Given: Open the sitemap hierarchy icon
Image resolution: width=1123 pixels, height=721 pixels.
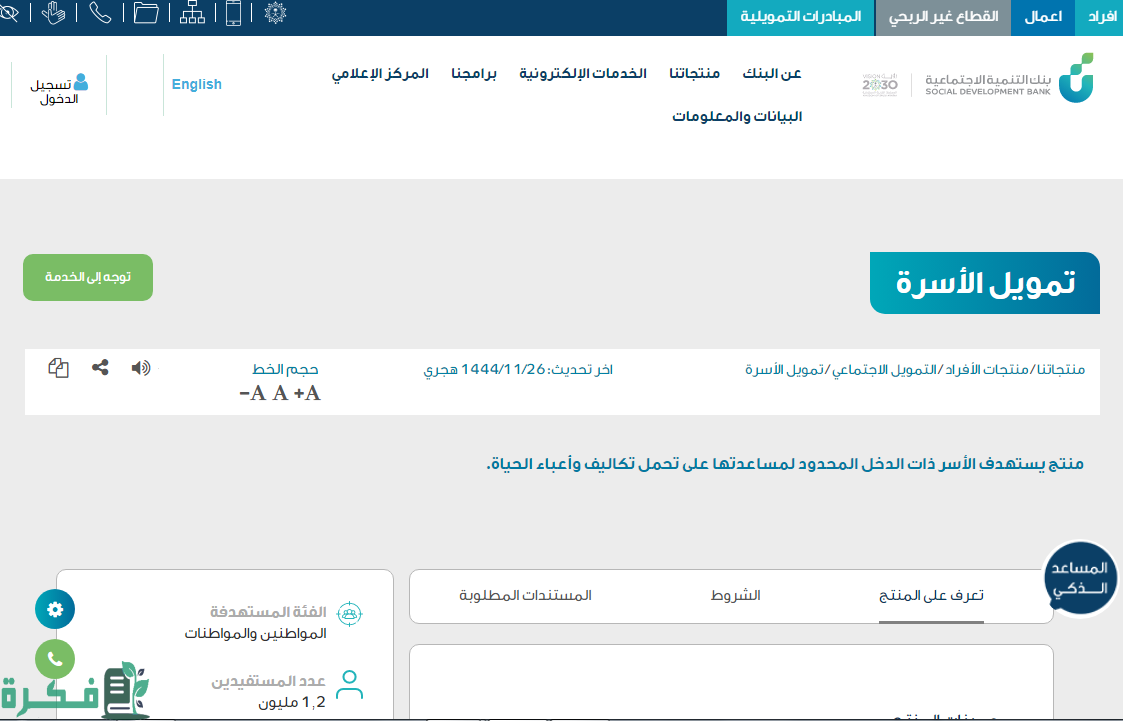Looking at the screenshot, I should pyautogui.click(x=192, y=13).
